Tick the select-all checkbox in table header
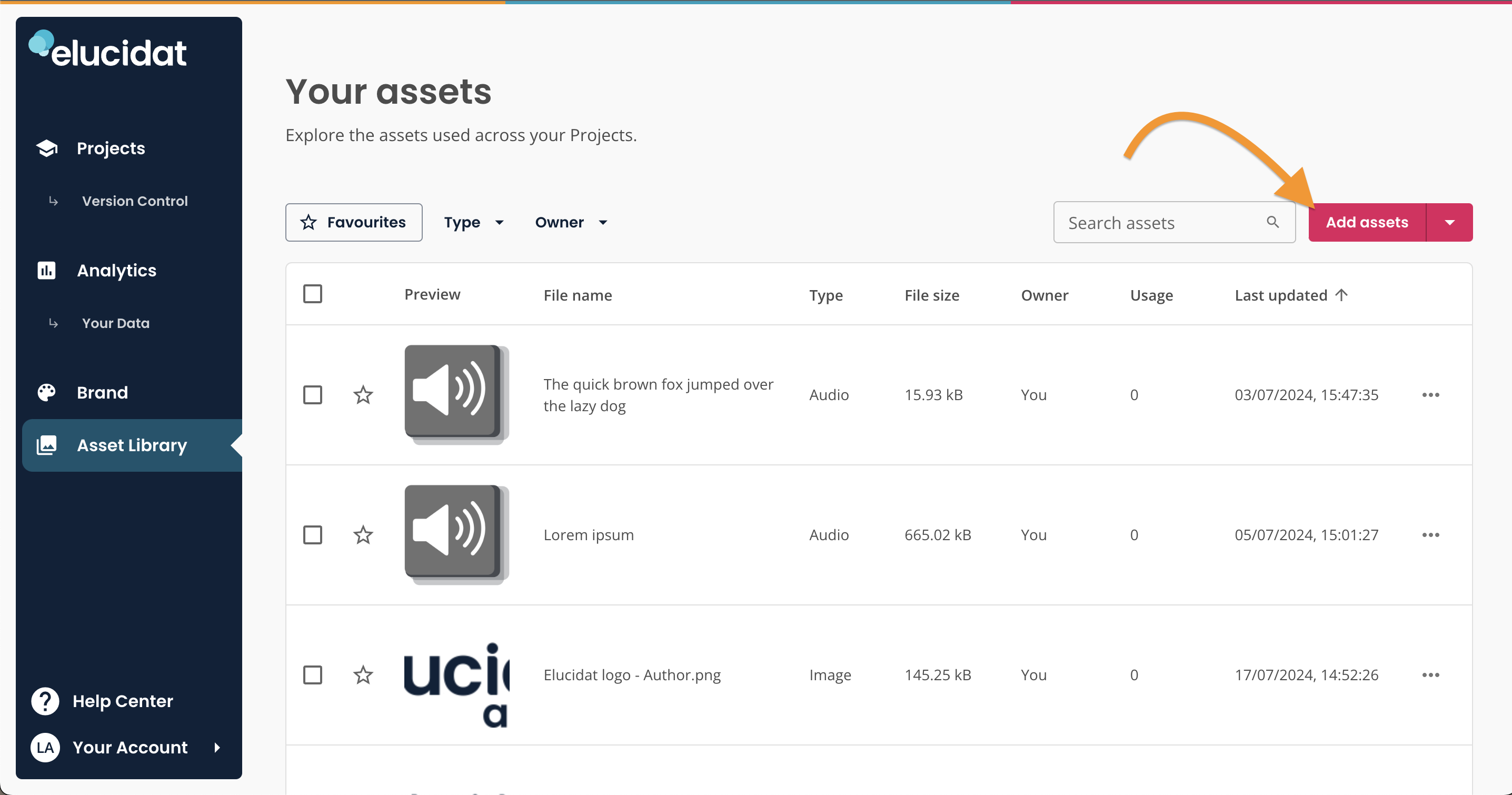The width and height of the screenshot is (1512, 795). 313,294
